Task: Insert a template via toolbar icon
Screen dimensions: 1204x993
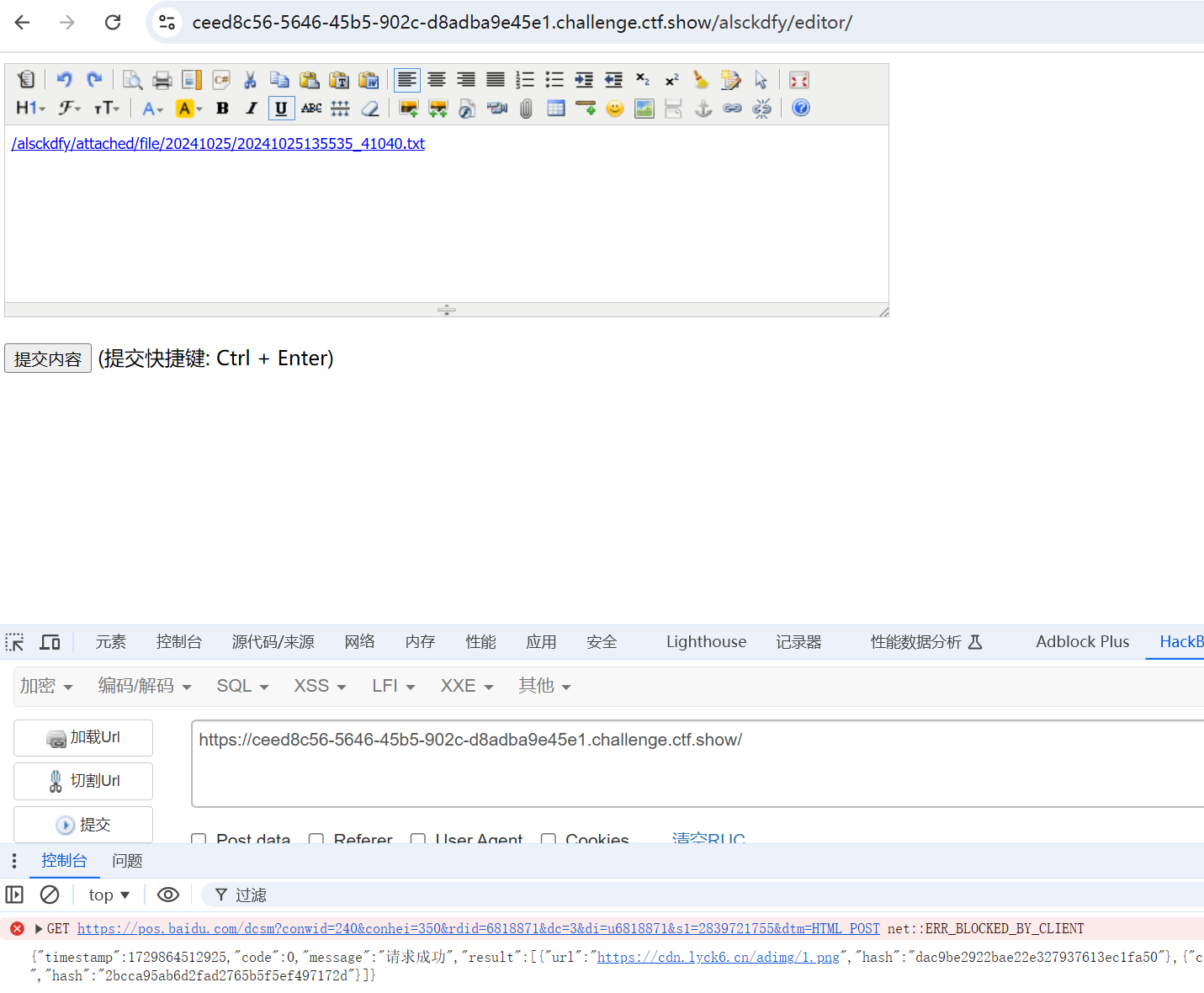Action: [x=192, y=80]
